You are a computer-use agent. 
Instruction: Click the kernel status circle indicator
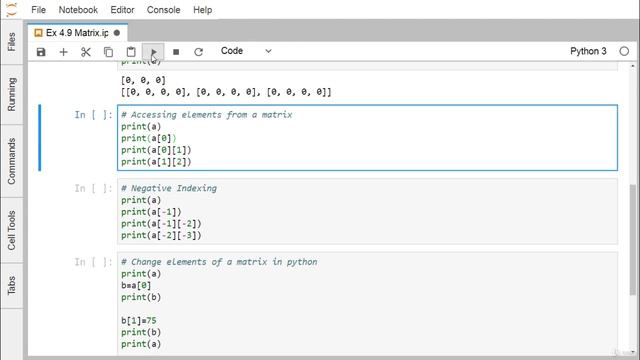coord(624,51)
